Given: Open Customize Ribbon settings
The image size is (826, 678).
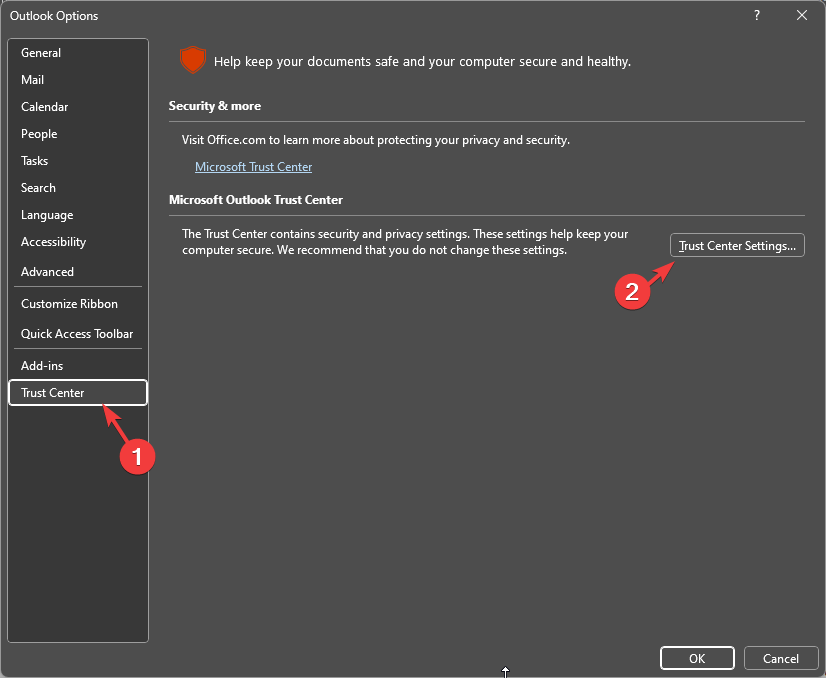Looking at the screenshot, I should pos(77,304).
